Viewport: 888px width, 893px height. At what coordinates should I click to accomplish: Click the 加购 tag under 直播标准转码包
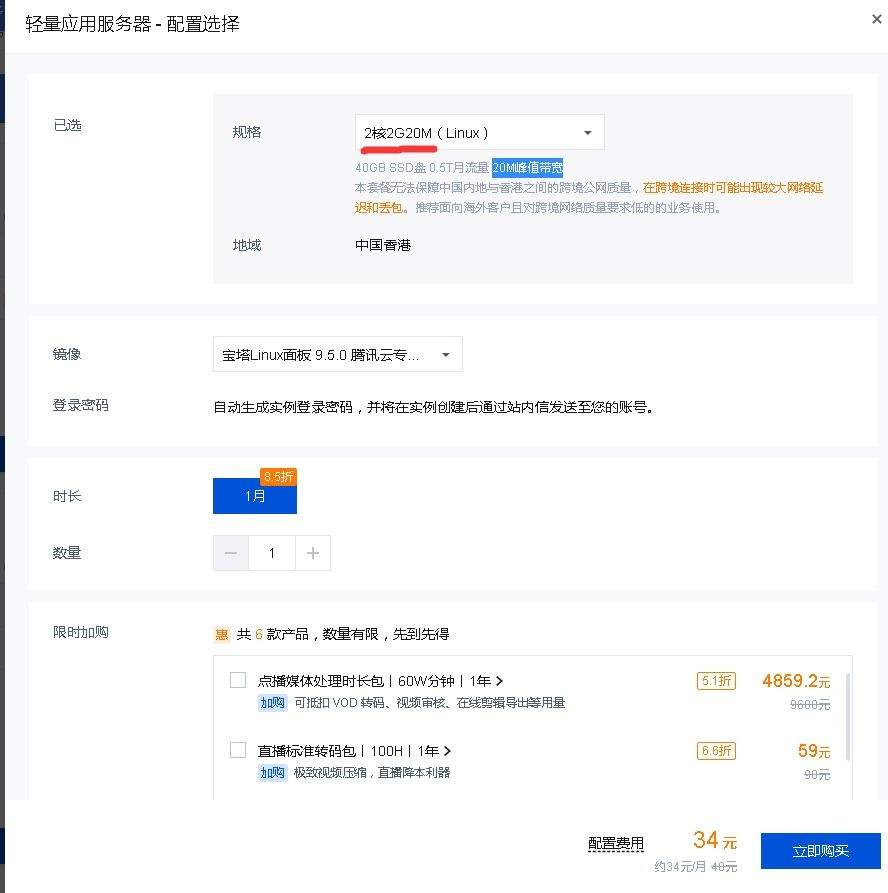[272, 772]
